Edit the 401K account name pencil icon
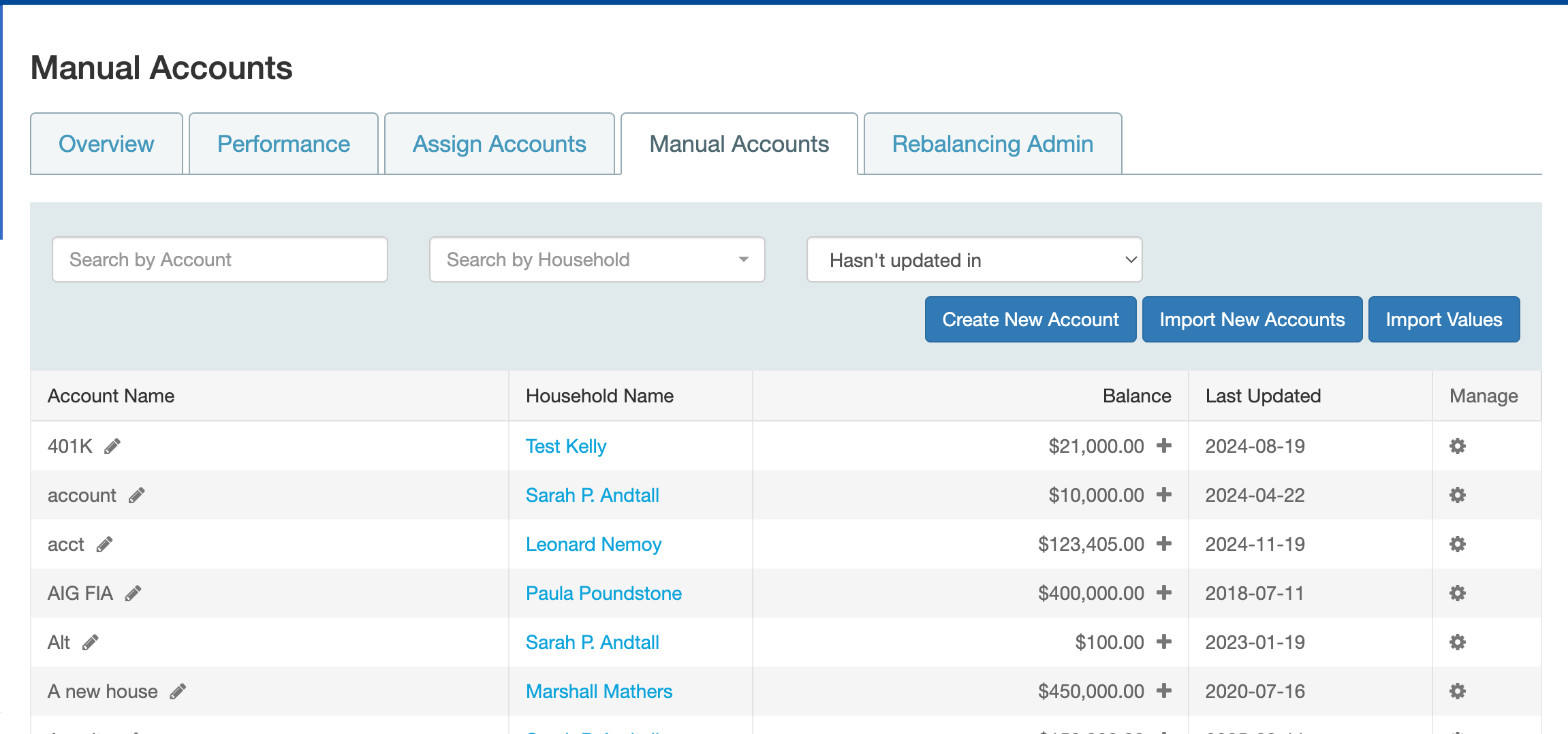This screenshot has height=734, width=1568. click(112, 447)
